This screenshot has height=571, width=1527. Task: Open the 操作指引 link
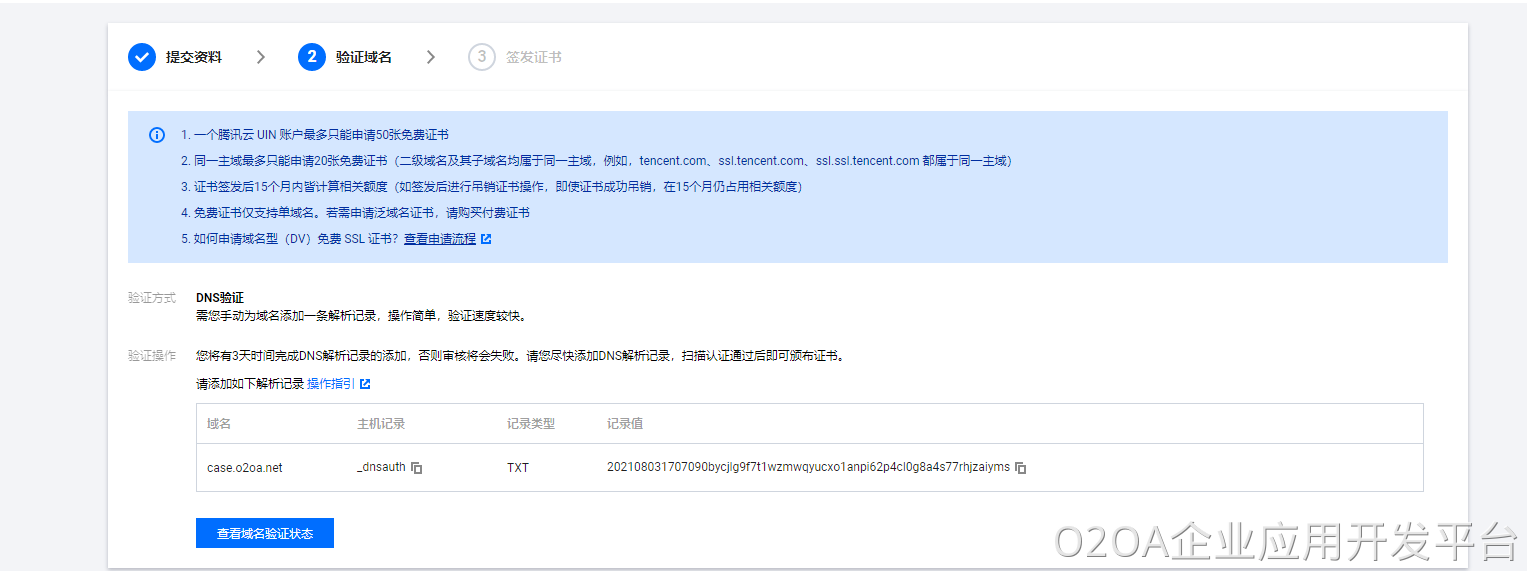(x=330, y=384)
